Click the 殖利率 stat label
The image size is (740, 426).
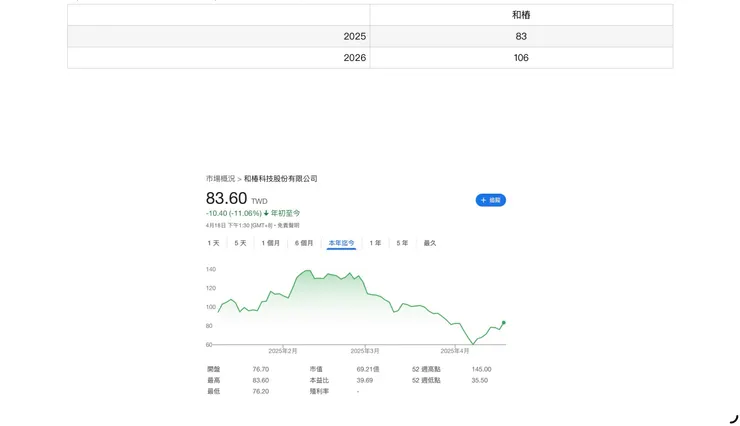coord(320,391)
